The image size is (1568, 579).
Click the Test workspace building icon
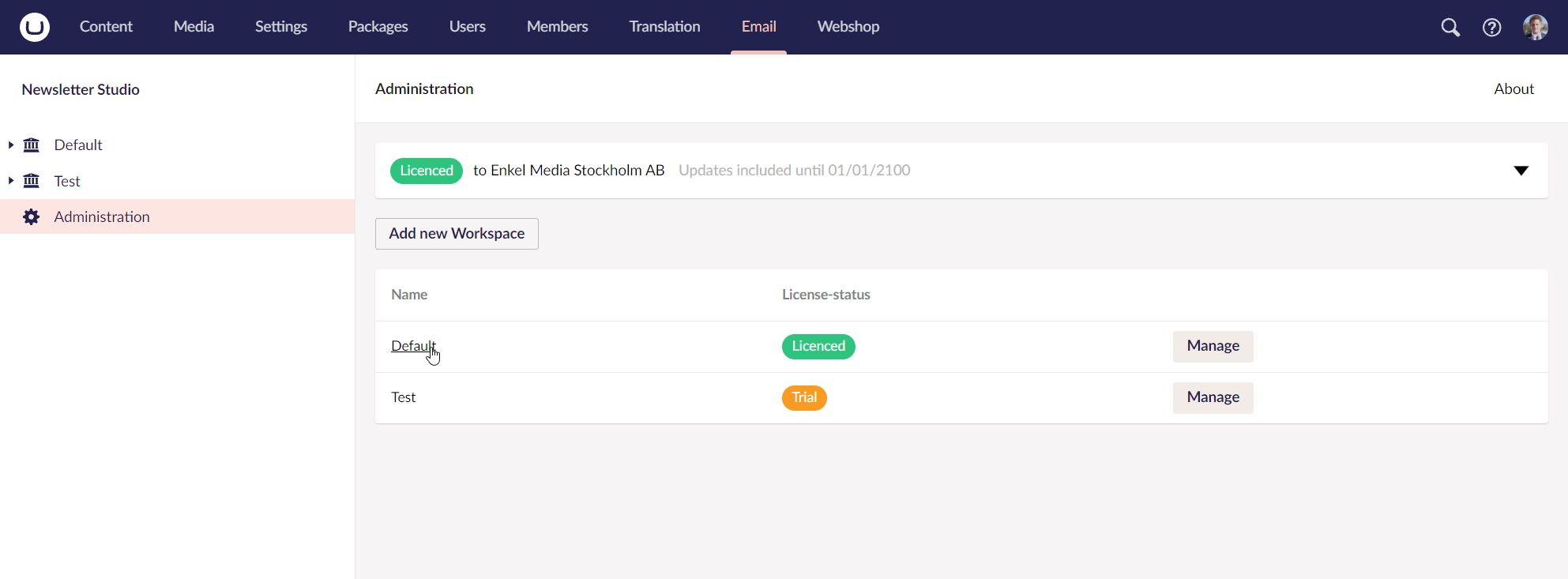[x=32, y=181]
